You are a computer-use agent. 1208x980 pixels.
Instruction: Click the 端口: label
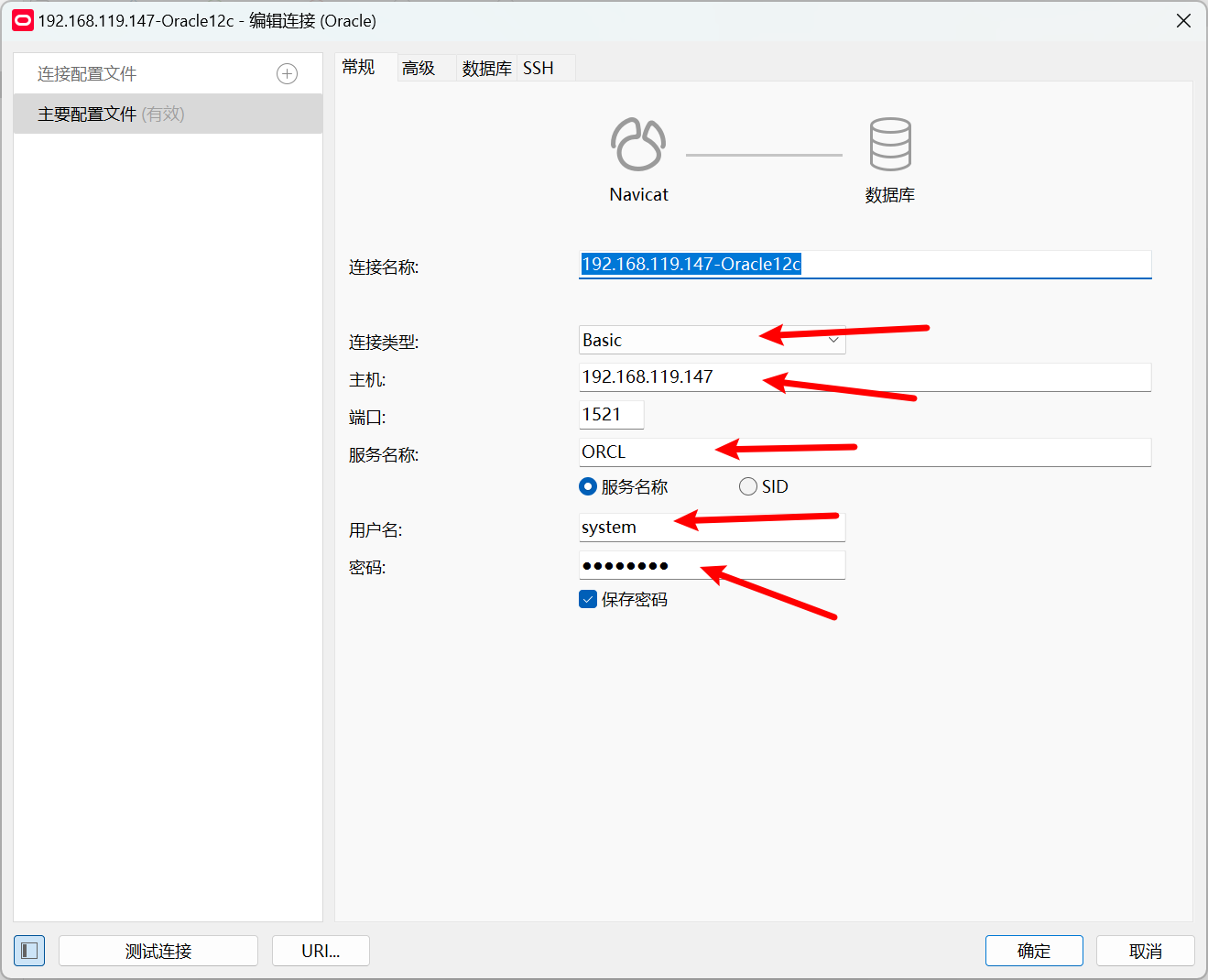[x=367, y=418]
